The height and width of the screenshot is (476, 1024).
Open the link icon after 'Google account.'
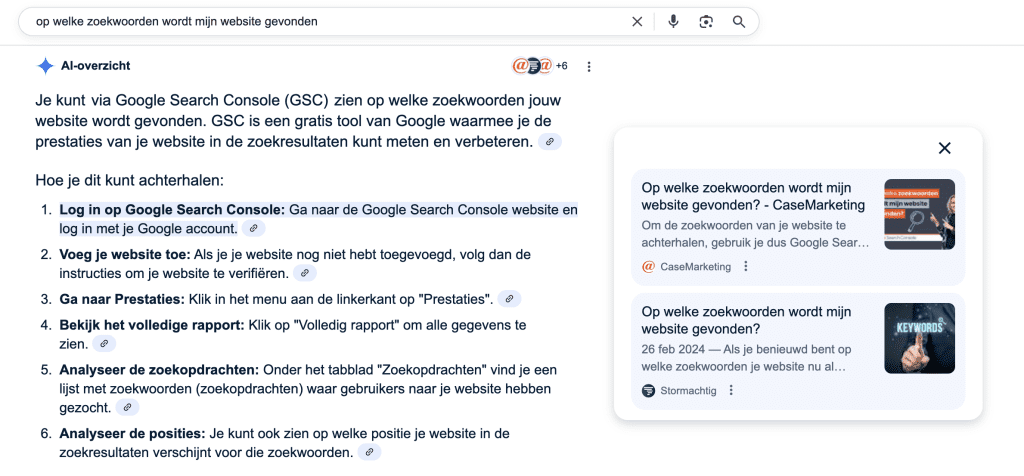click(254, 229)
